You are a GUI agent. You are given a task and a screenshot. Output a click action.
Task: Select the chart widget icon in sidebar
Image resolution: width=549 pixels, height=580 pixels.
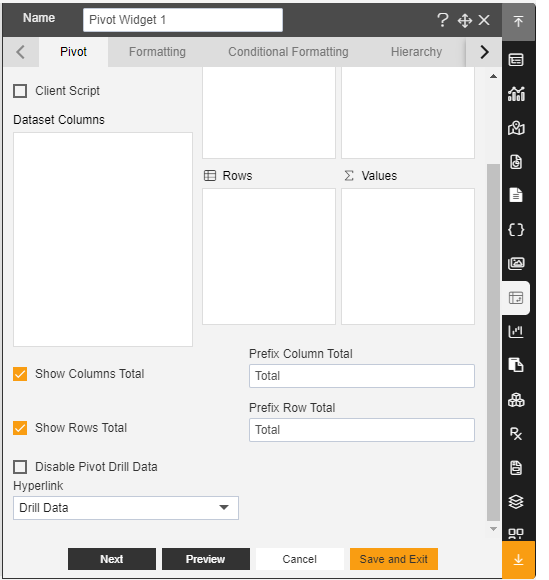[x=516, y=94]
